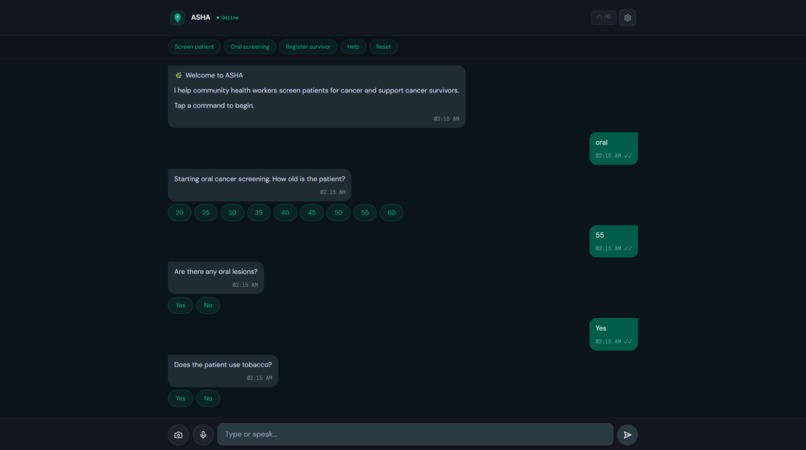Click the sent 'Yes' message bubble
The width and height of the screenshot is (806, 450).
[x=613, y=334]
